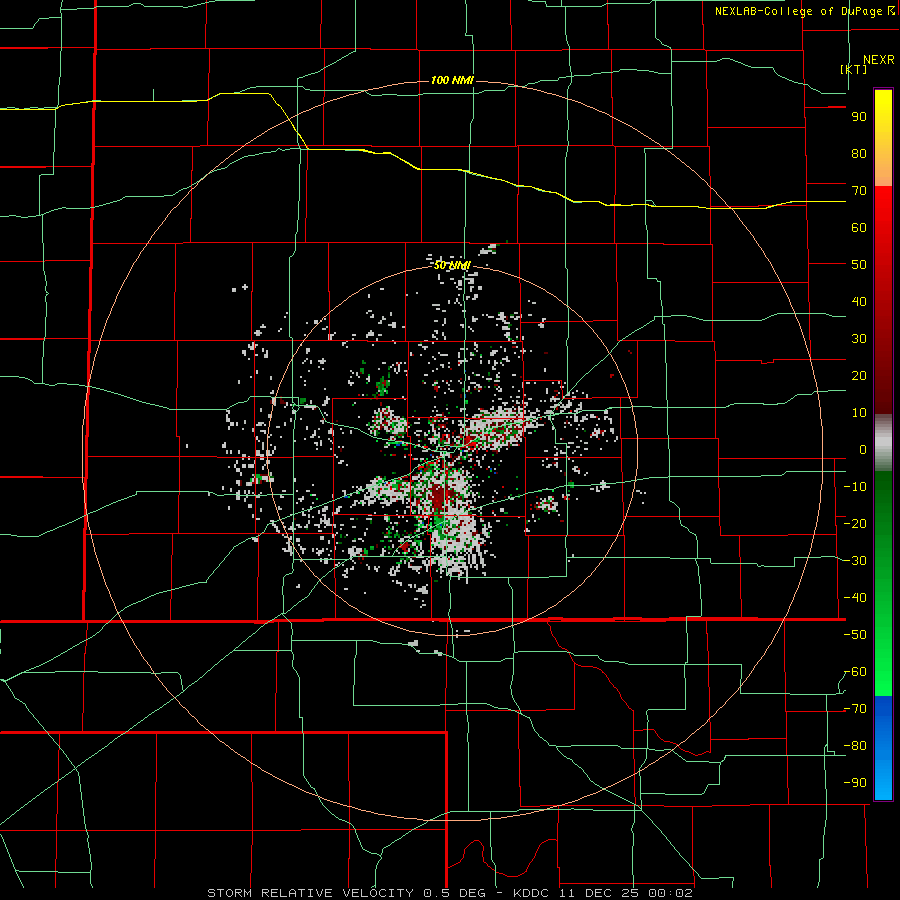
Task: Click the -90 value on the velocity scale
Action: [x=855, y=783]
